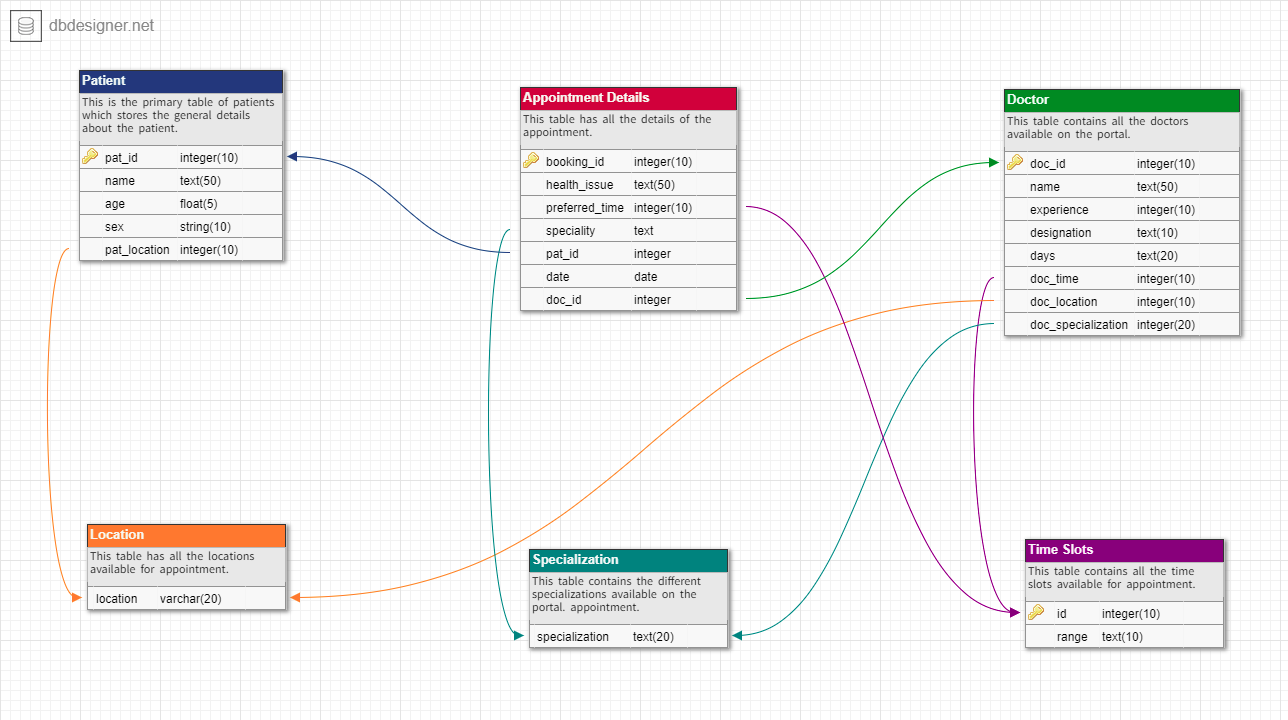Viewport: 1288px width, 720px height.
Task: Click the sex field row
Action: [181, 226]
